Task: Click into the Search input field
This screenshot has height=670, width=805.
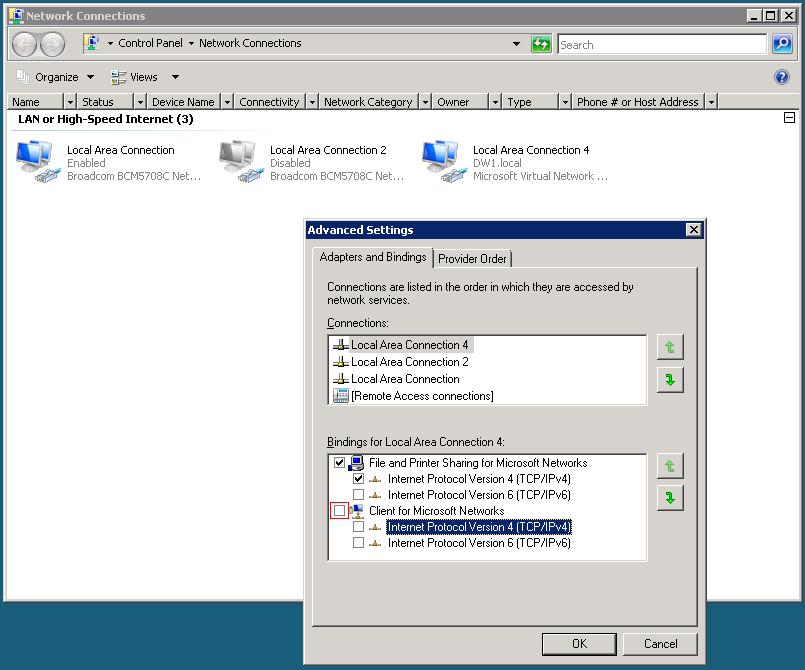Action: tap(662, 45)
